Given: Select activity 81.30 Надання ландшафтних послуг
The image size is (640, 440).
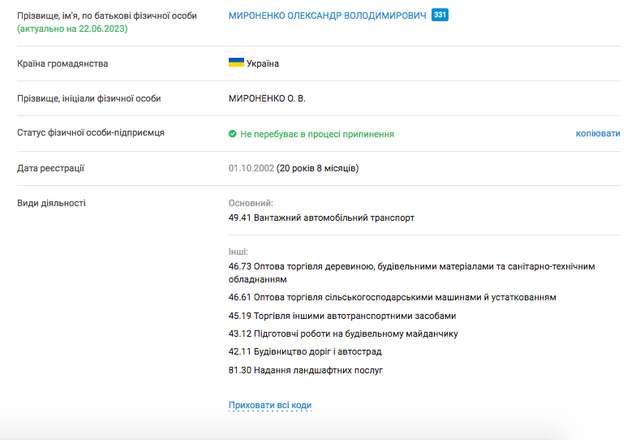Looking at the screenshot, I should (x=305, y=370).
